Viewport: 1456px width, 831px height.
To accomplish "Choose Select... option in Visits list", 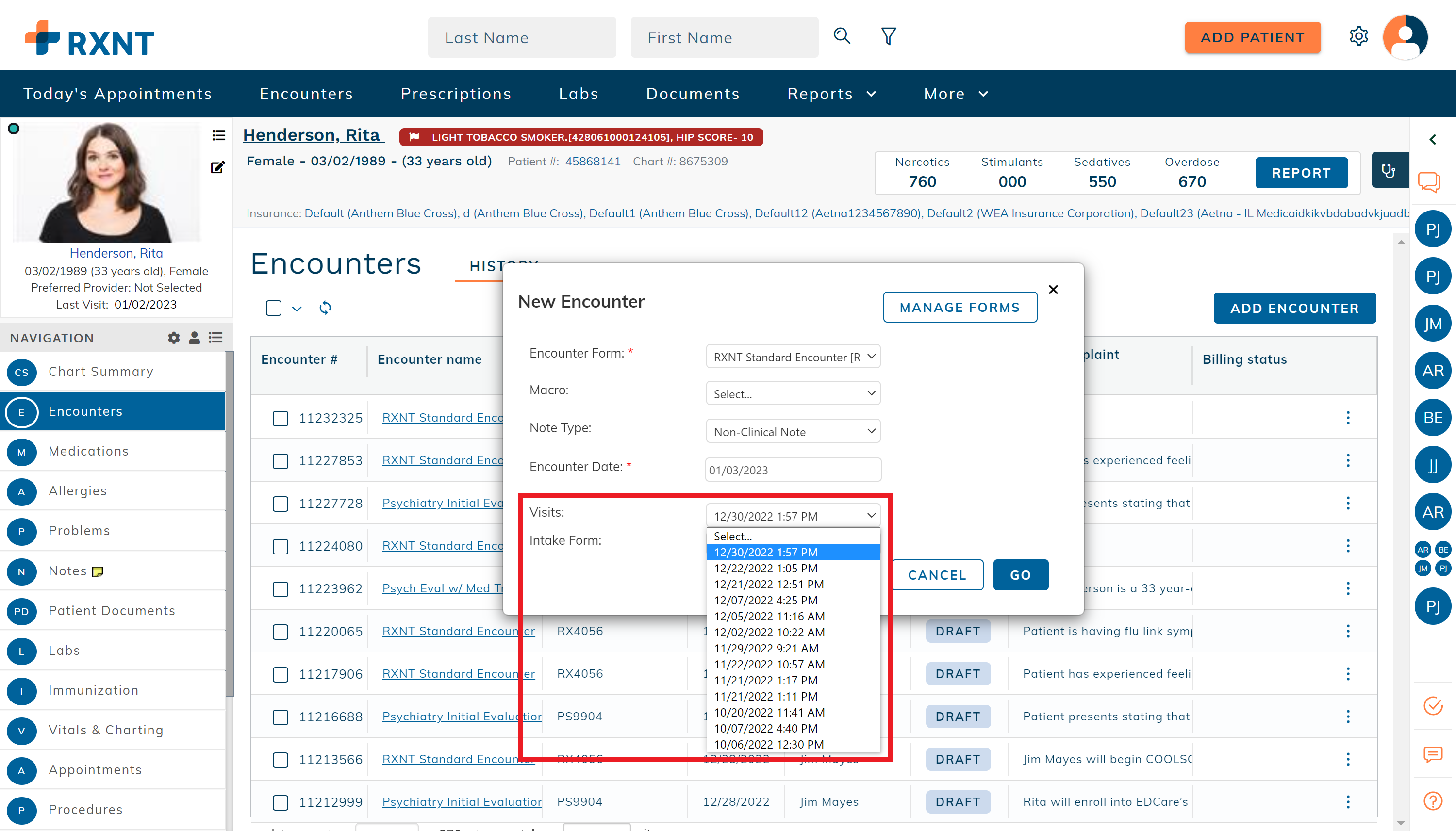I will coord(793,537).
